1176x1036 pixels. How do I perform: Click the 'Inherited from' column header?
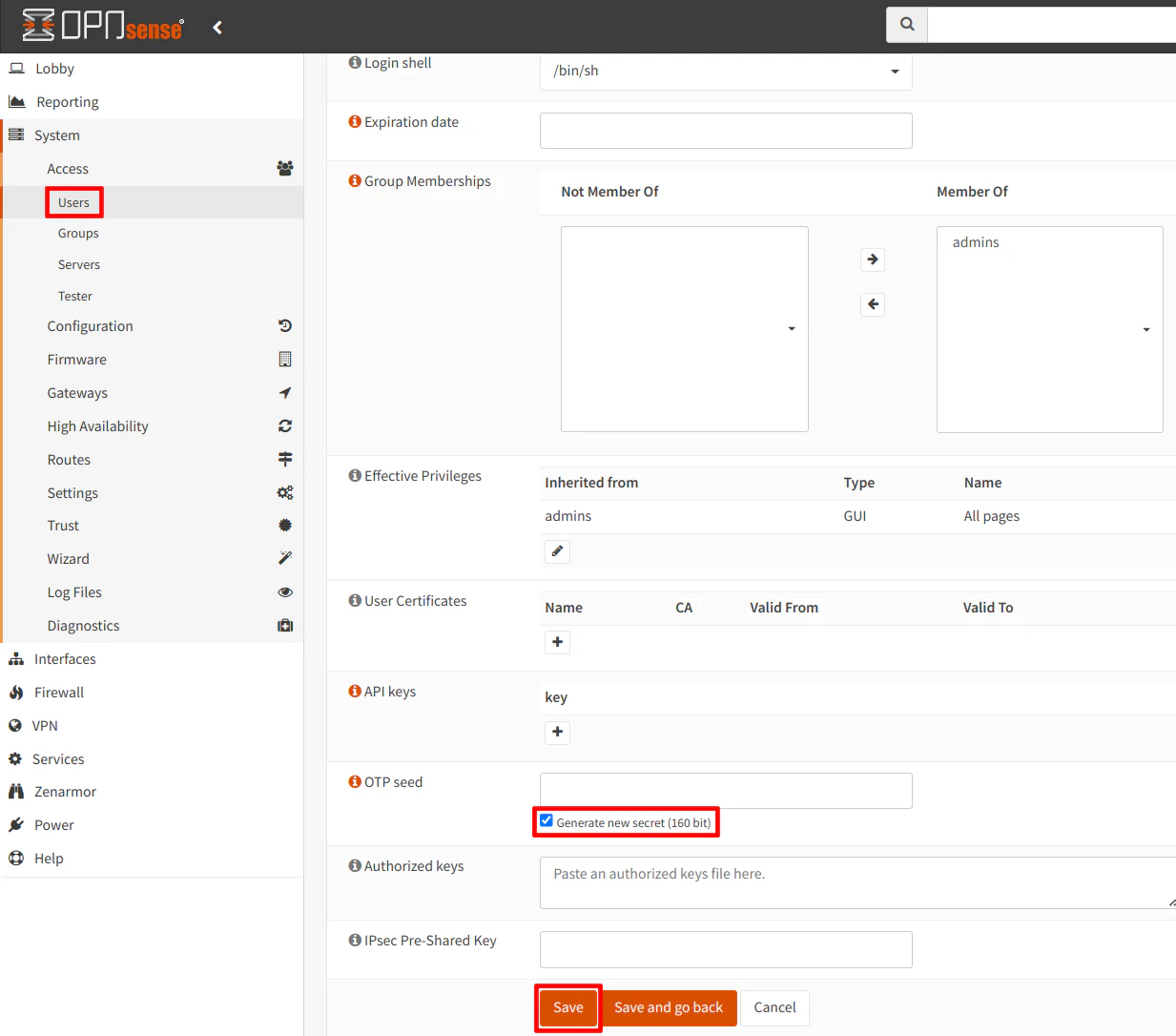tap(591, 483)
